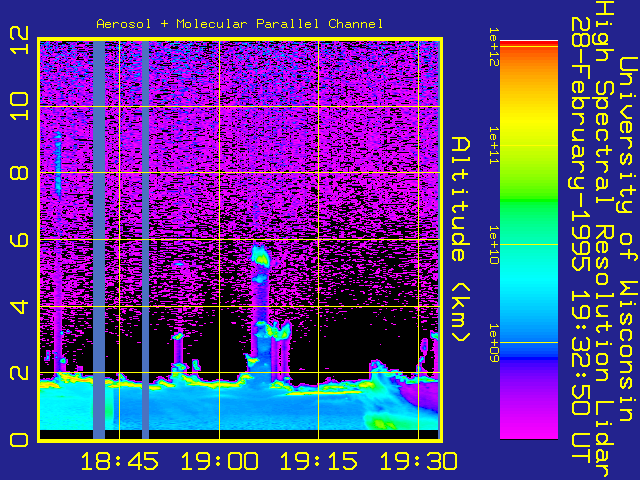This screenshot has width=640, height=480.
Task: Click the altitude axis label '12'
Action: point(19,40)
